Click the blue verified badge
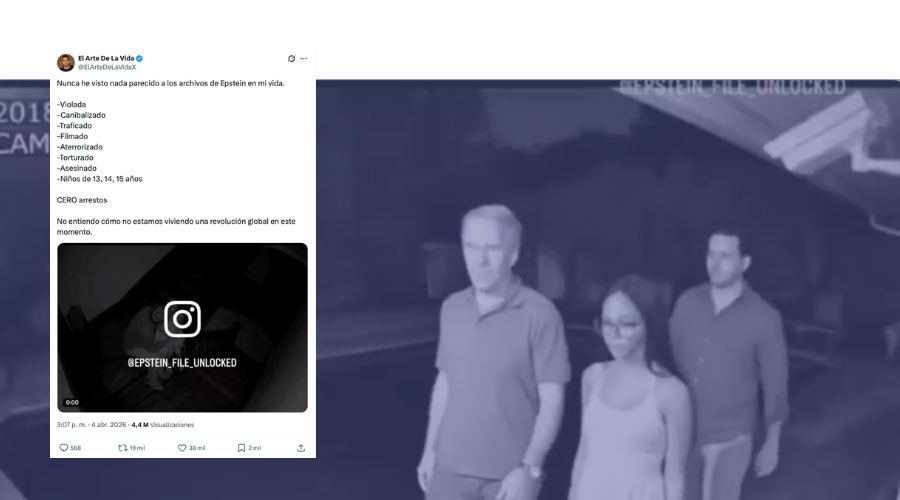Viewport: 900px width, 500px height. pos(139,58)
